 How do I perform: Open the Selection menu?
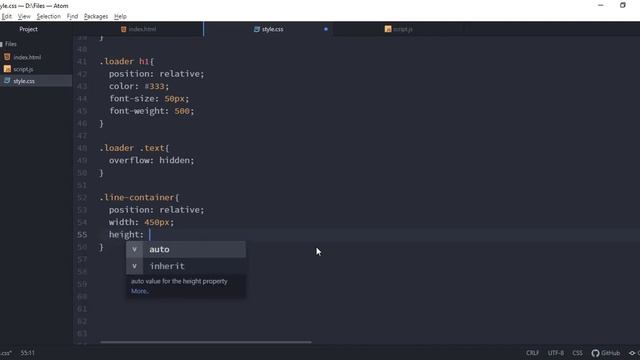pos(49,16)
